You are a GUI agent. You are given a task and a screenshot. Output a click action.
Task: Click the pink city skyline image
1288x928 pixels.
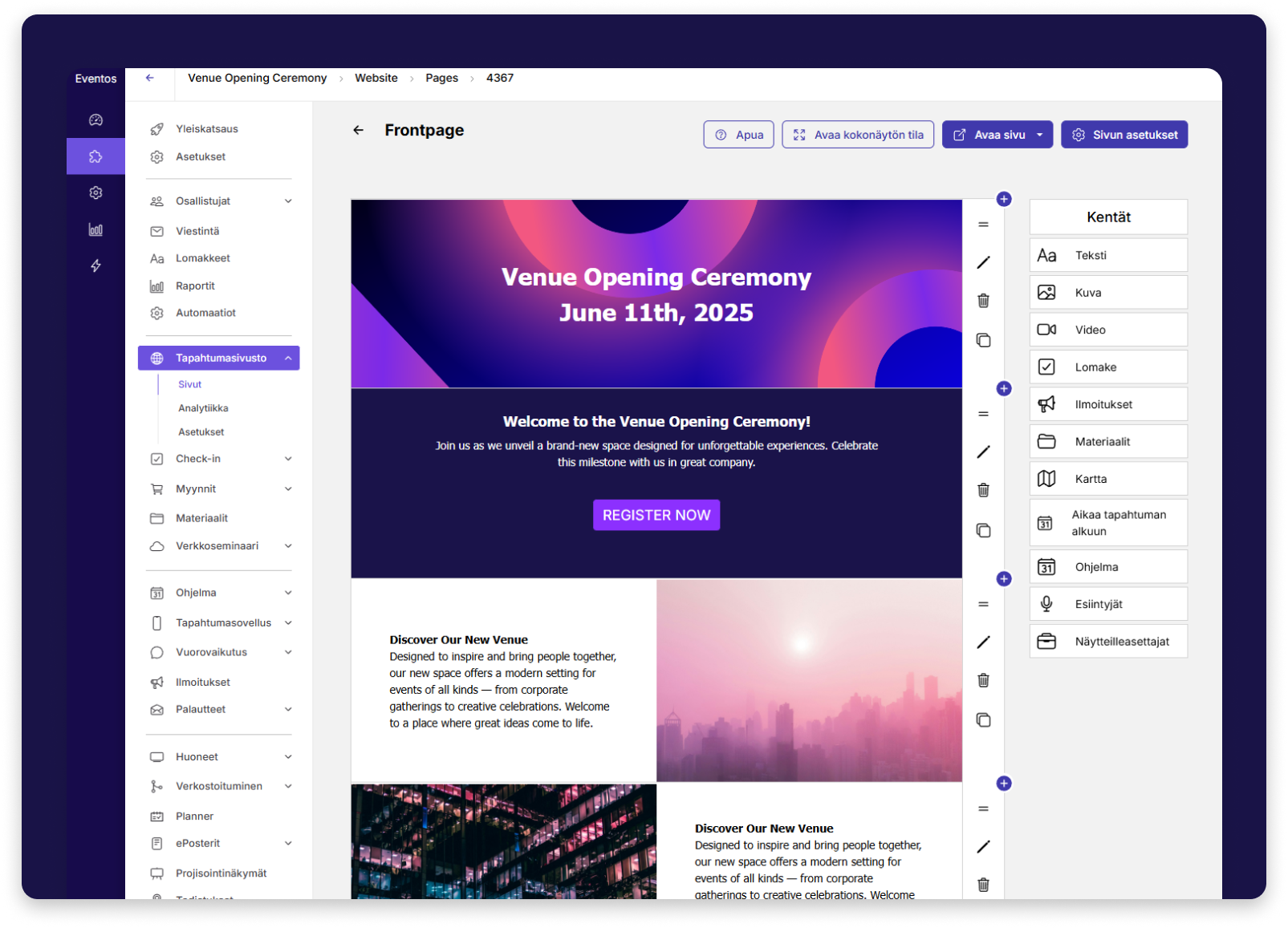coord(809,680)
